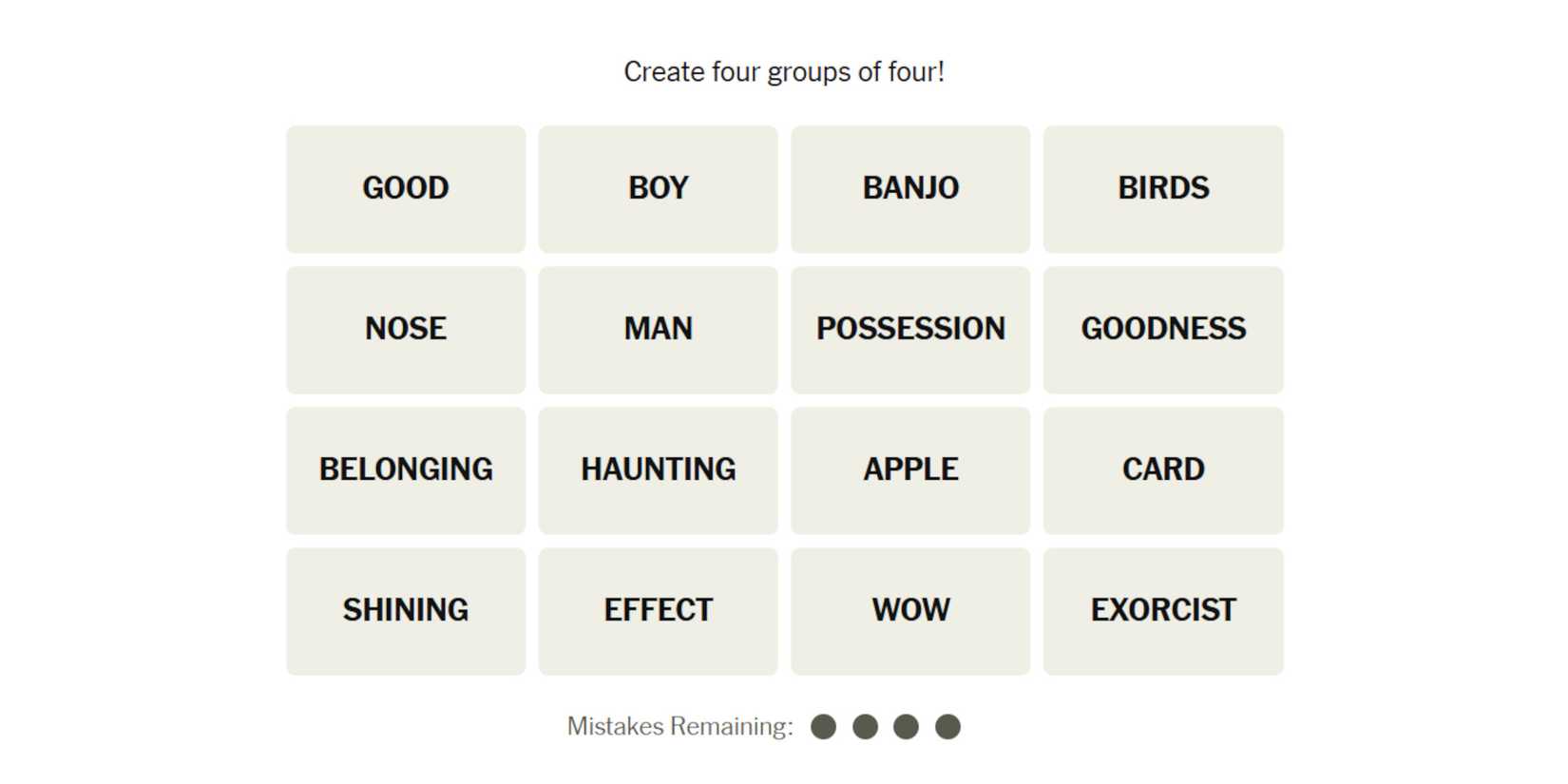This screenshot has width=1568, height=784.
Task: Click the 'Mistakes Remaining:' label
Action: point(679,727)
